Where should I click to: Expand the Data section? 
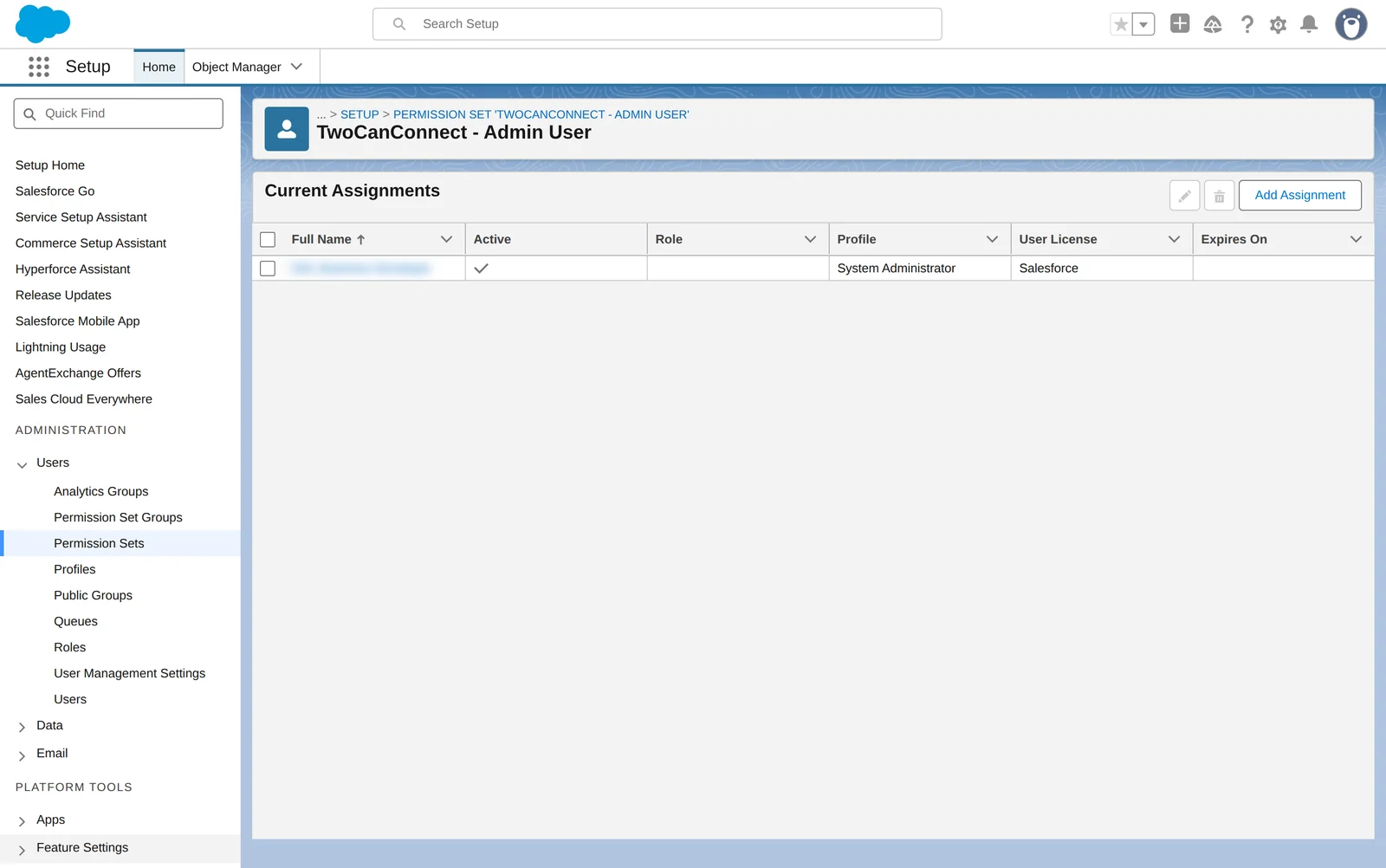click(x=22, y=727)
